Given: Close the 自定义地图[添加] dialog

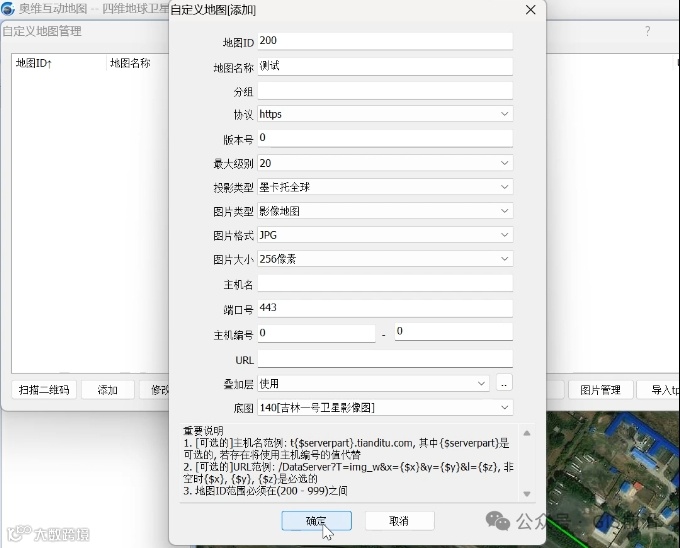Looking at the screenshot, I should (x=530, y=10).
